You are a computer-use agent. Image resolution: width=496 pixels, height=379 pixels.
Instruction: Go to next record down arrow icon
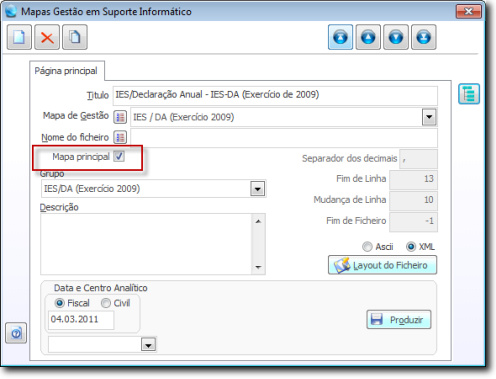tap(396, 37)
